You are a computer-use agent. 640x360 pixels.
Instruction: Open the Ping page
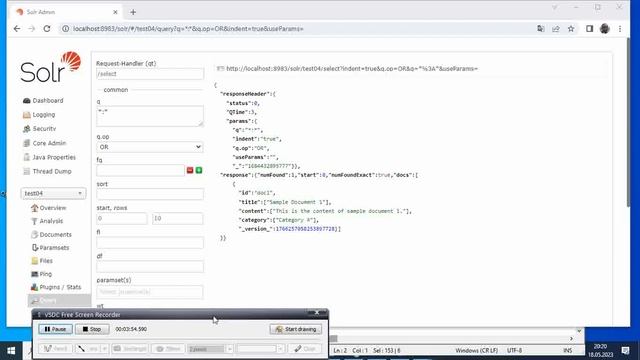(x=41, y=274)
